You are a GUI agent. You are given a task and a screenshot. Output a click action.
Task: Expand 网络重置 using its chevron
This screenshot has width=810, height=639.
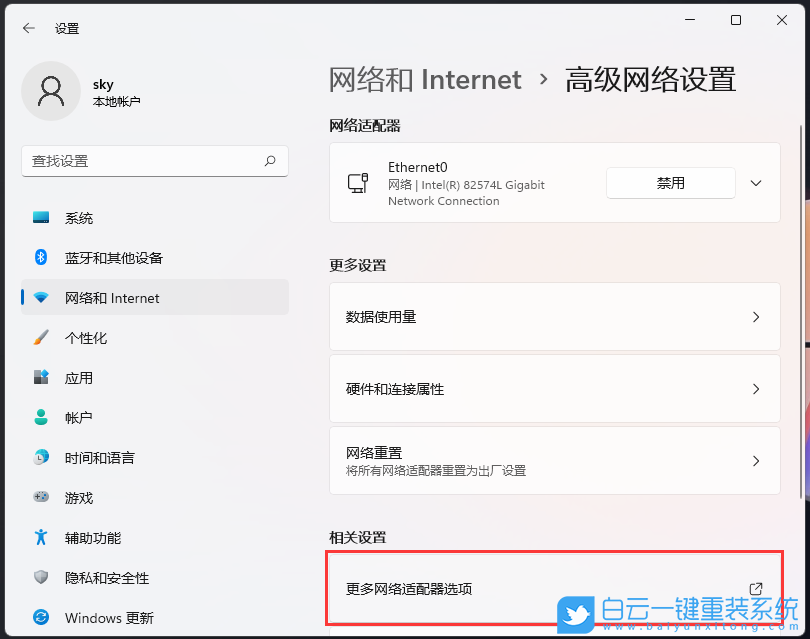tap(756, 460)
